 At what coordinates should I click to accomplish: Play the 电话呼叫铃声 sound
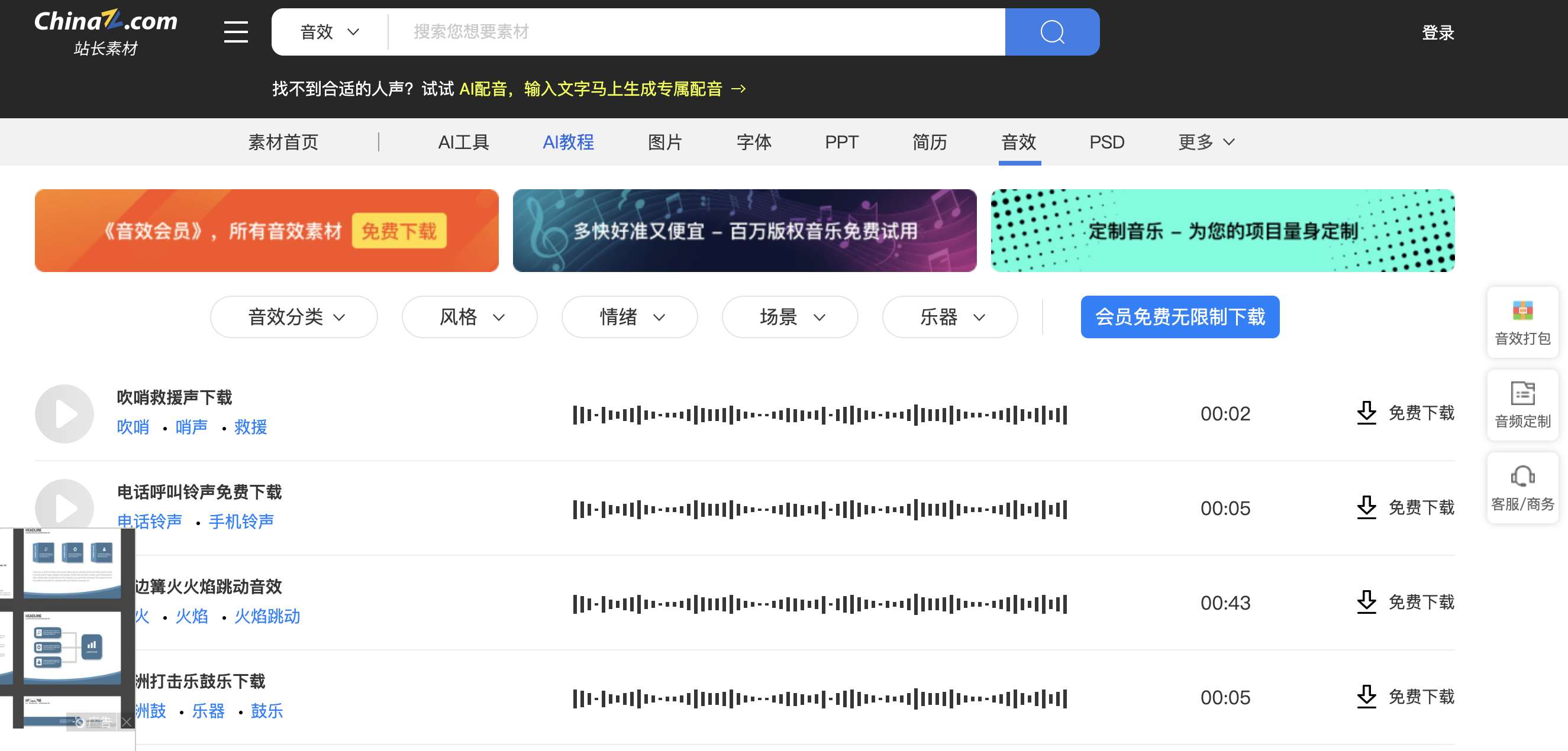(64, 505)
